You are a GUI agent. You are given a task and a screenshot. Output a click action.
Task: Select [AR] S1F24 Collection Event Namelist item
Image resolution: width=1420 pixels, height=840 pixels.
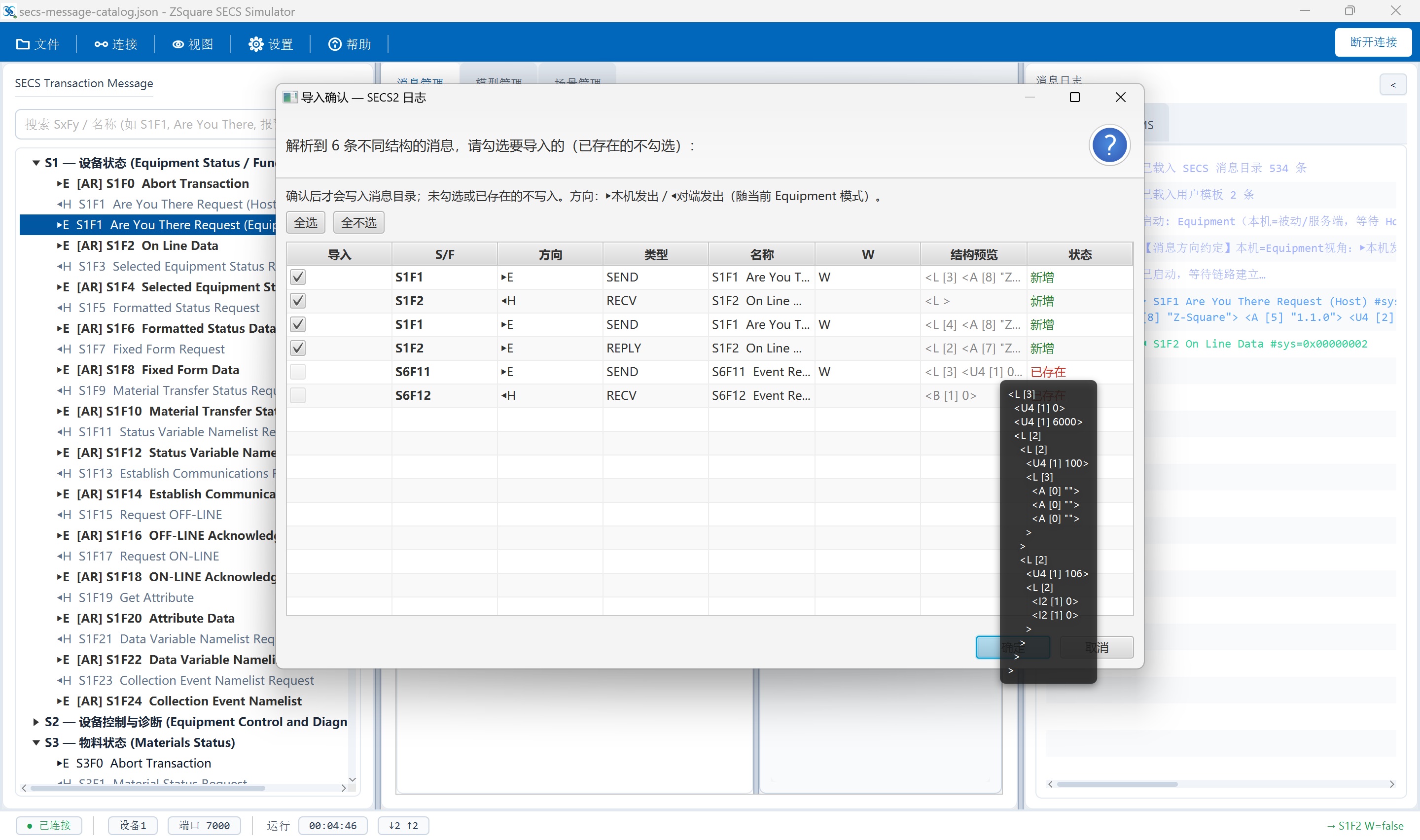179,701
